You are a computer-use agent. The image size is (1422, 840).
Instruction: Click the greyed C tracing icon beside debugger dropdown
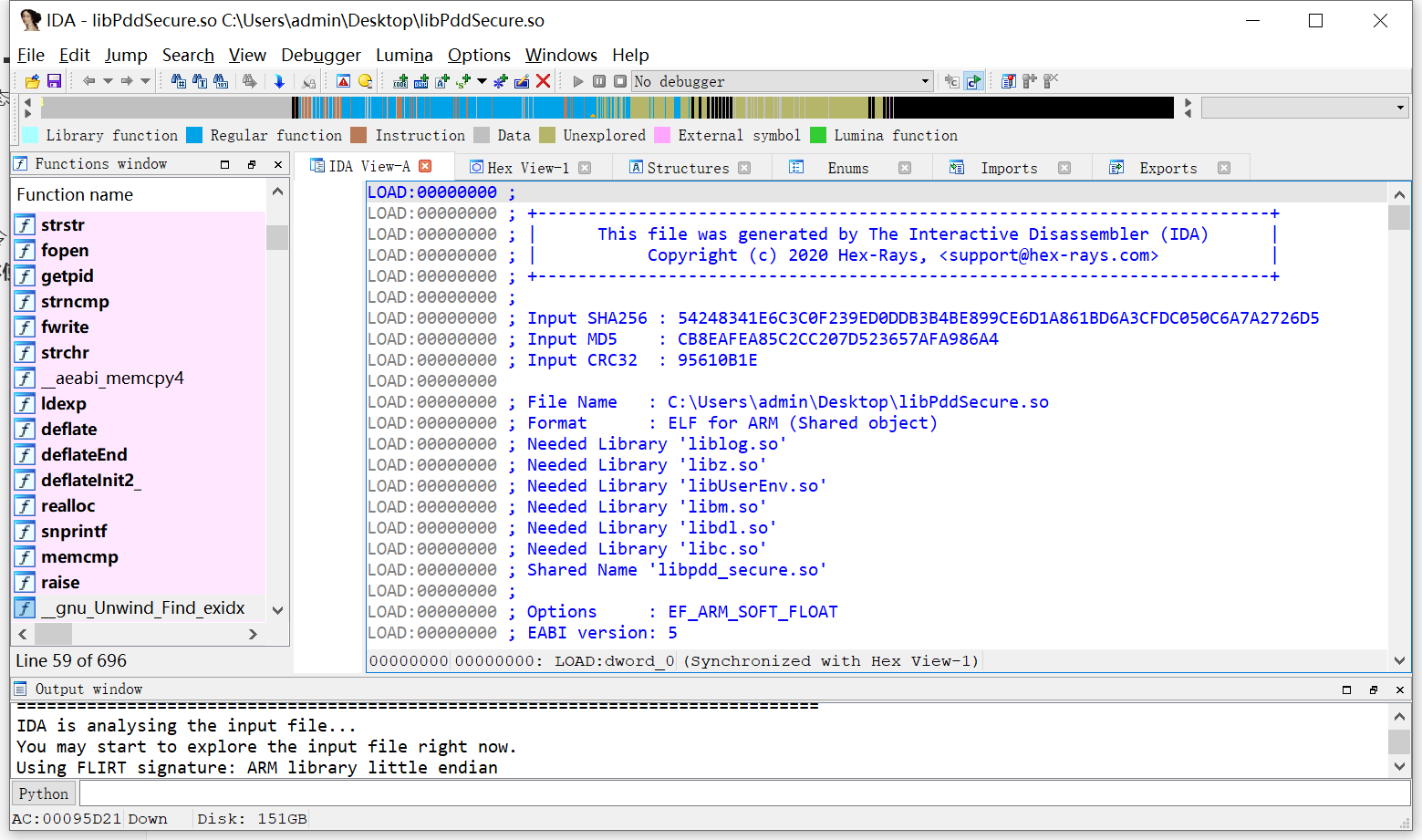(951, 81)
